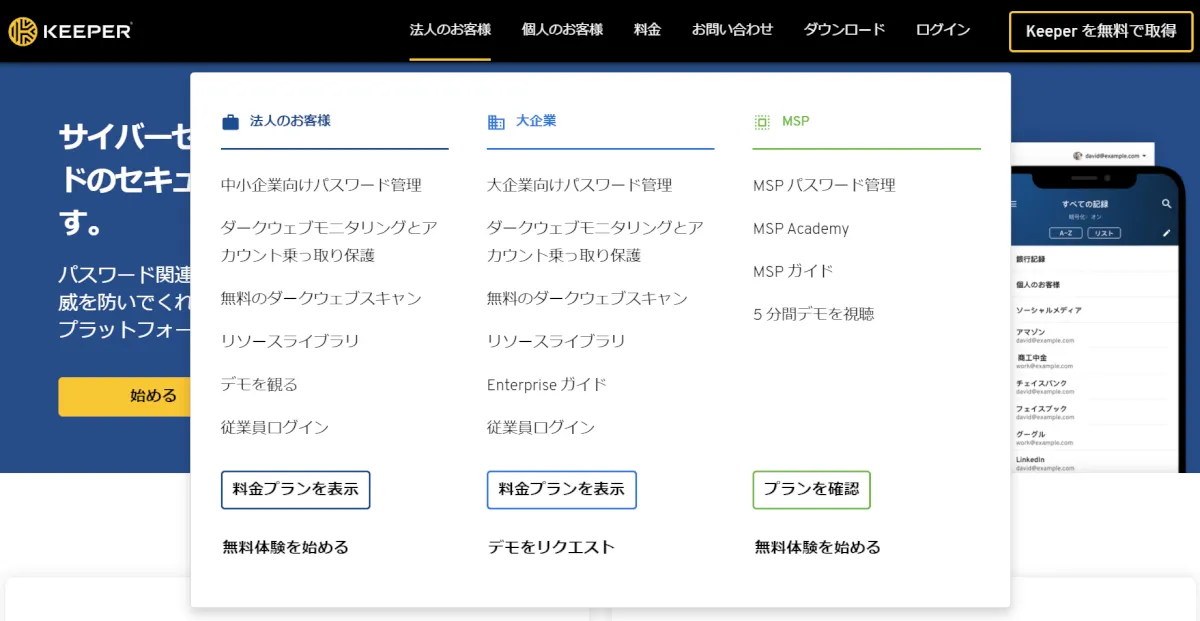Open 従業員ログイン in 法人のお客様 column

coord(275,427)
